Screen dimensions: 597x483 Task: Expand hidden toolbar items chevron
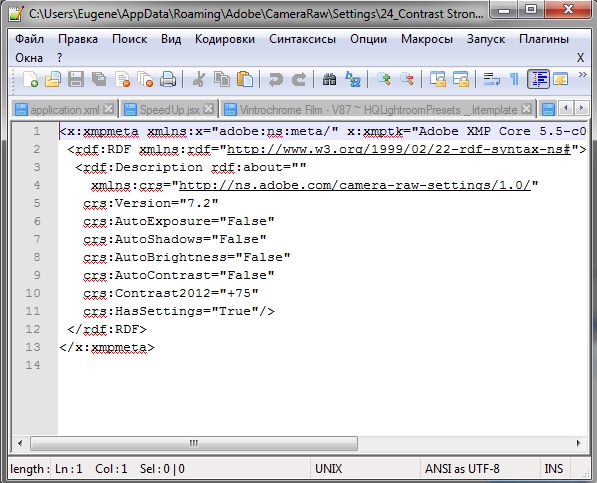coord(582,75)
